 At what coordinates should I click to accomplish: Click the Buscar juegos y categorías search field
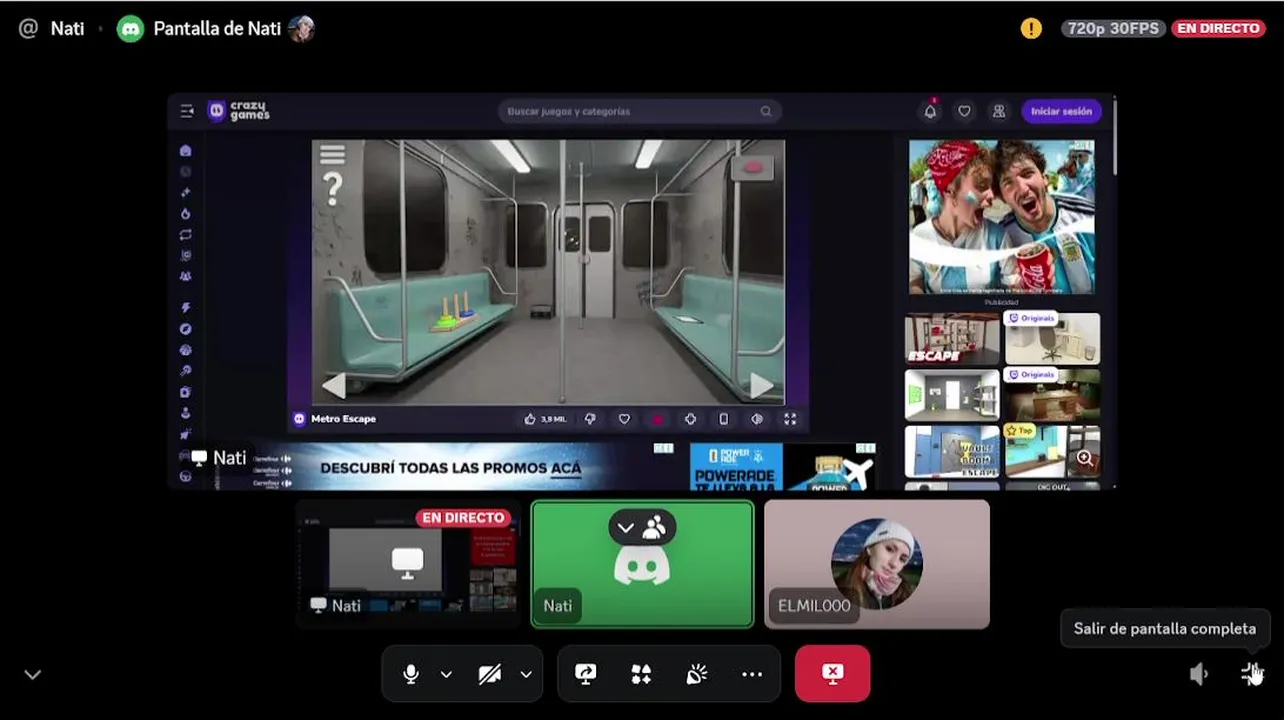coord(640,111)
